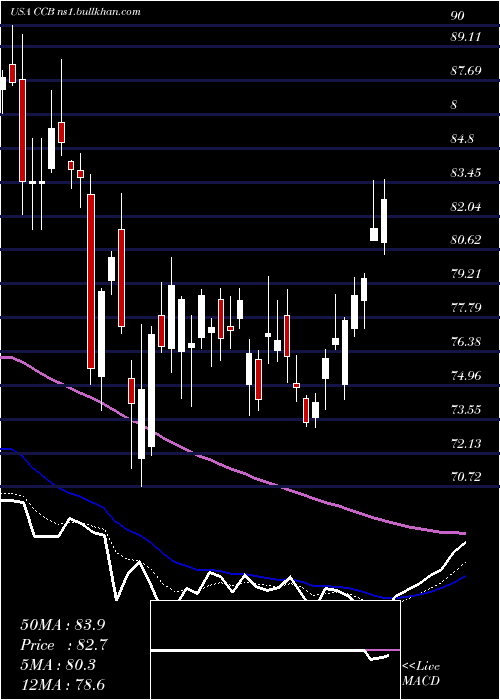500x700 pixels.
Task: Select the 79.21 price axis label
Action: point(466,274)
